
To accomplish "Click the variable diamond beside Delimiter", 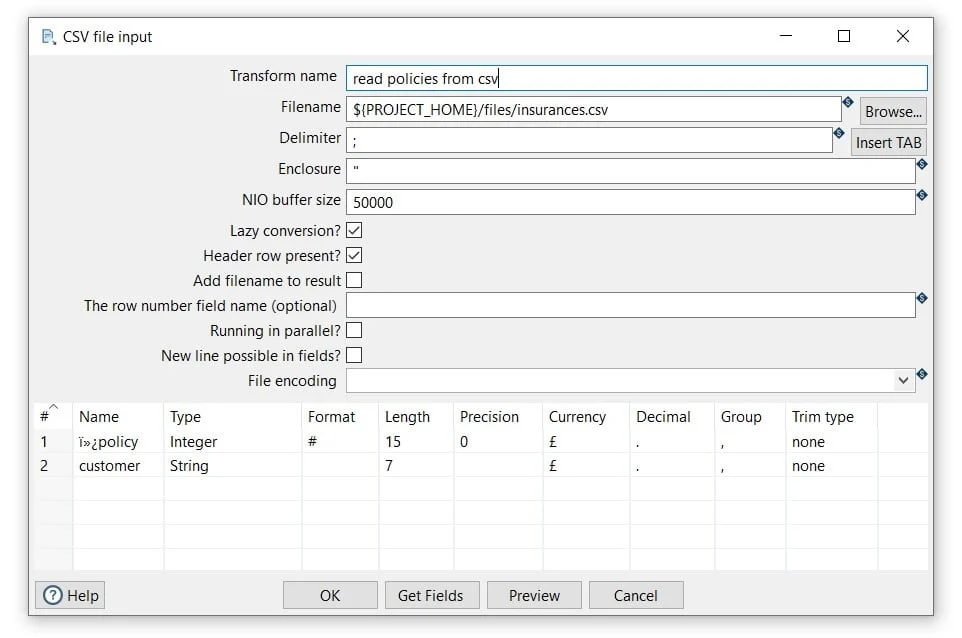I will point(840,131).
